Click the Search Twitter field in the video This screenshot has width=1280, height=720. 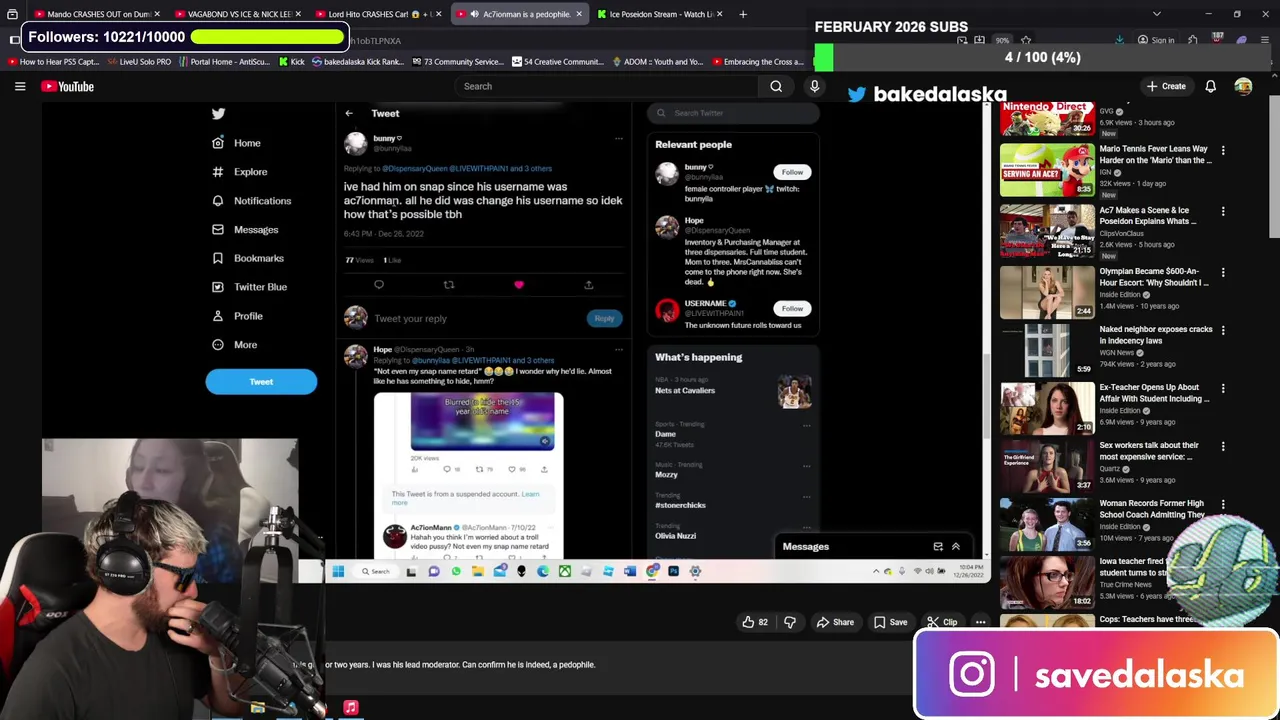[733, 113]
